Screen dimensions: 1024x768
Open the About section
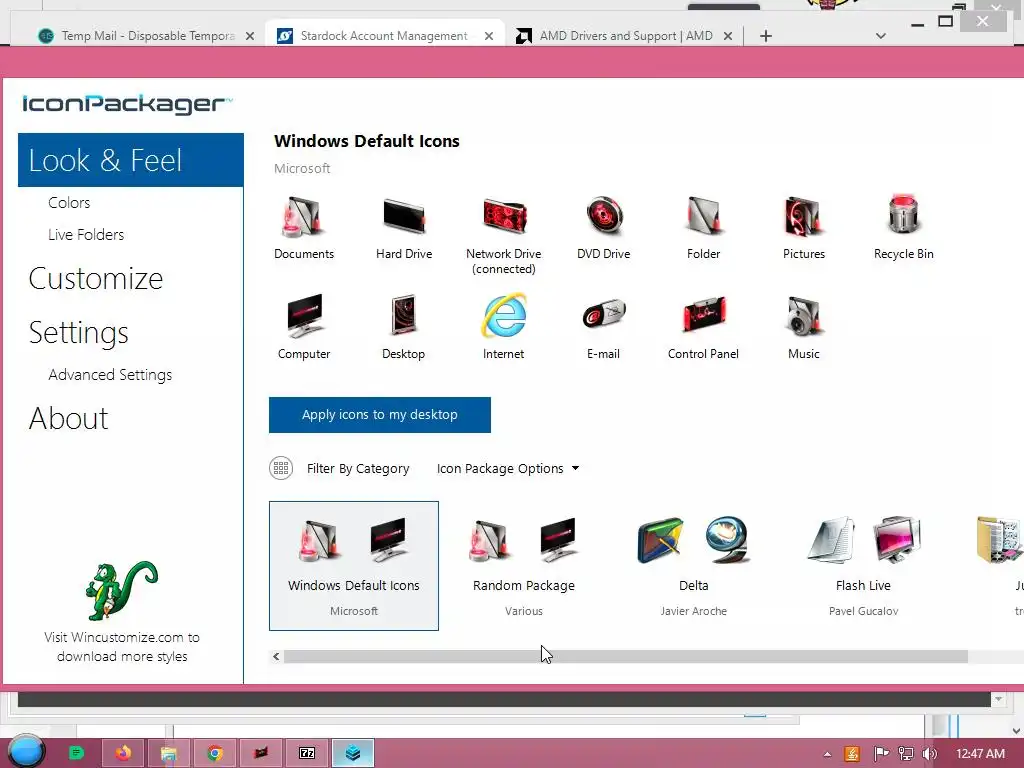[x=69, y=418]
